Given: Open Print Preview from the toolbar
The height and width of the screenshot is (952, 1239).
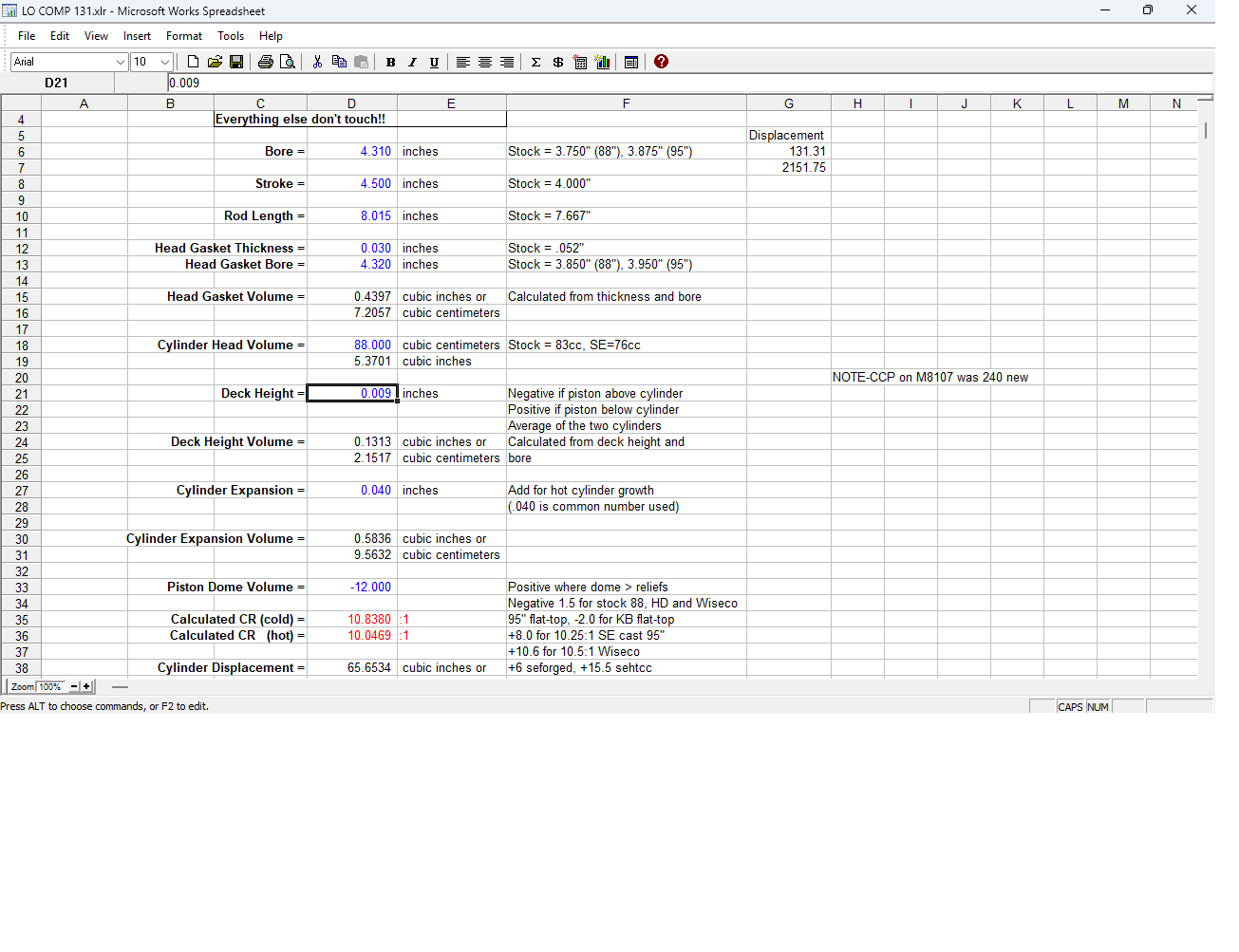Looking at the screenshot, I should [288, 62].
